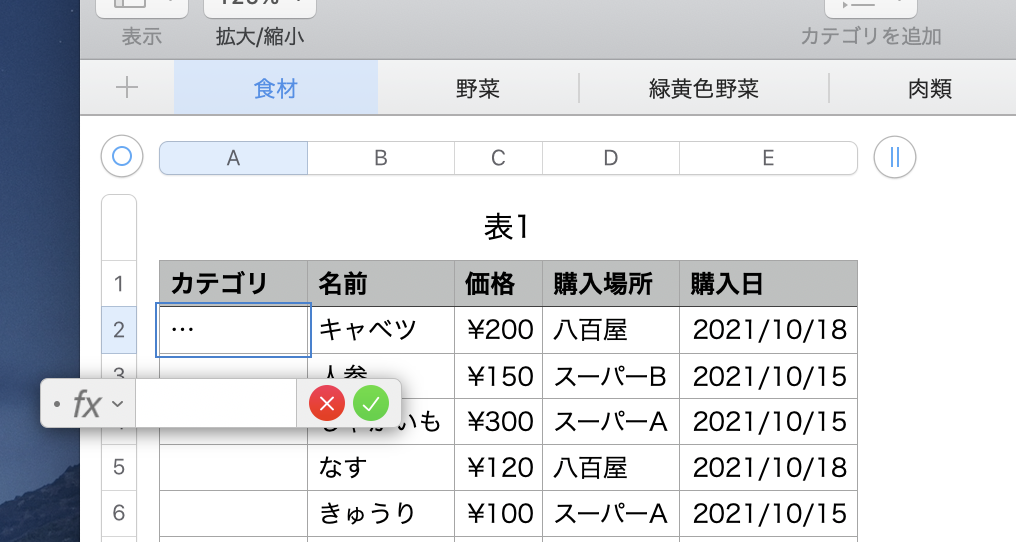Select the row 5 header
The width and height of the screenshot is (1016, 542).
[119, 467]
